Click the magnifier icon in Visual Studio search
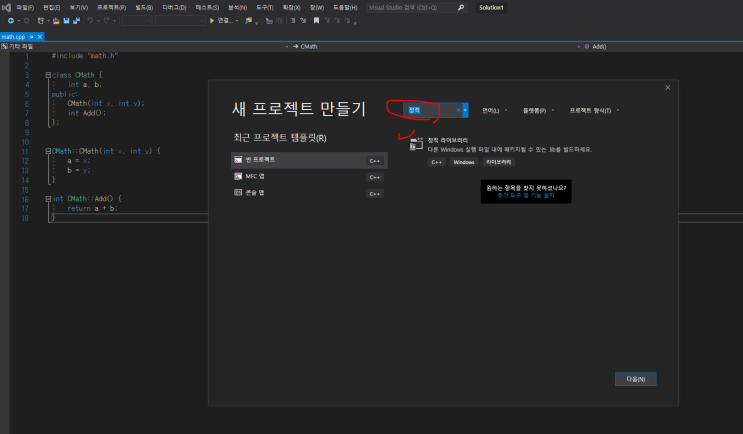 pyautogui.click(x=461, y=8)
